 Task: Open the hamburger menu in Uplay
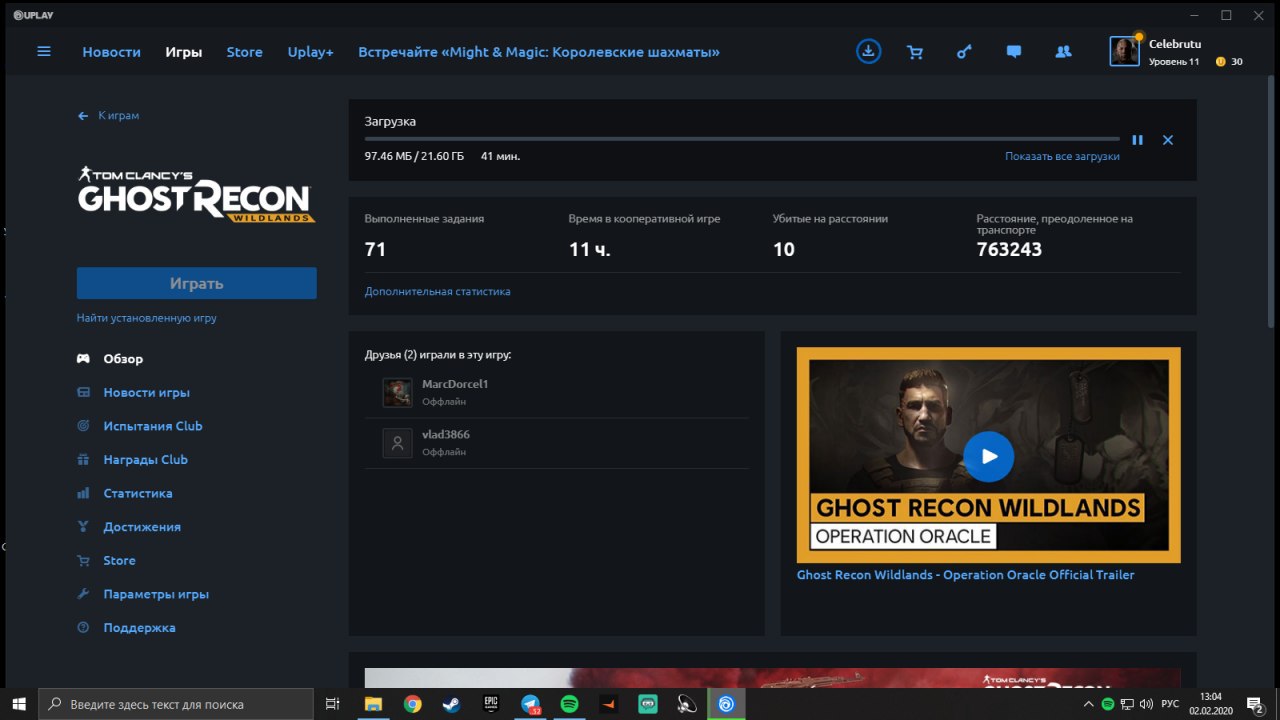pos(44,51)
